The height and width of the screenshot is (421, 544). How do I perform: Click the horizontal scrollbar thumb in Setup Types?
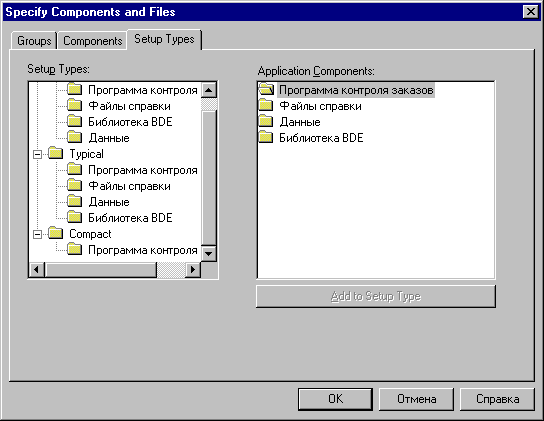point(101,270)
